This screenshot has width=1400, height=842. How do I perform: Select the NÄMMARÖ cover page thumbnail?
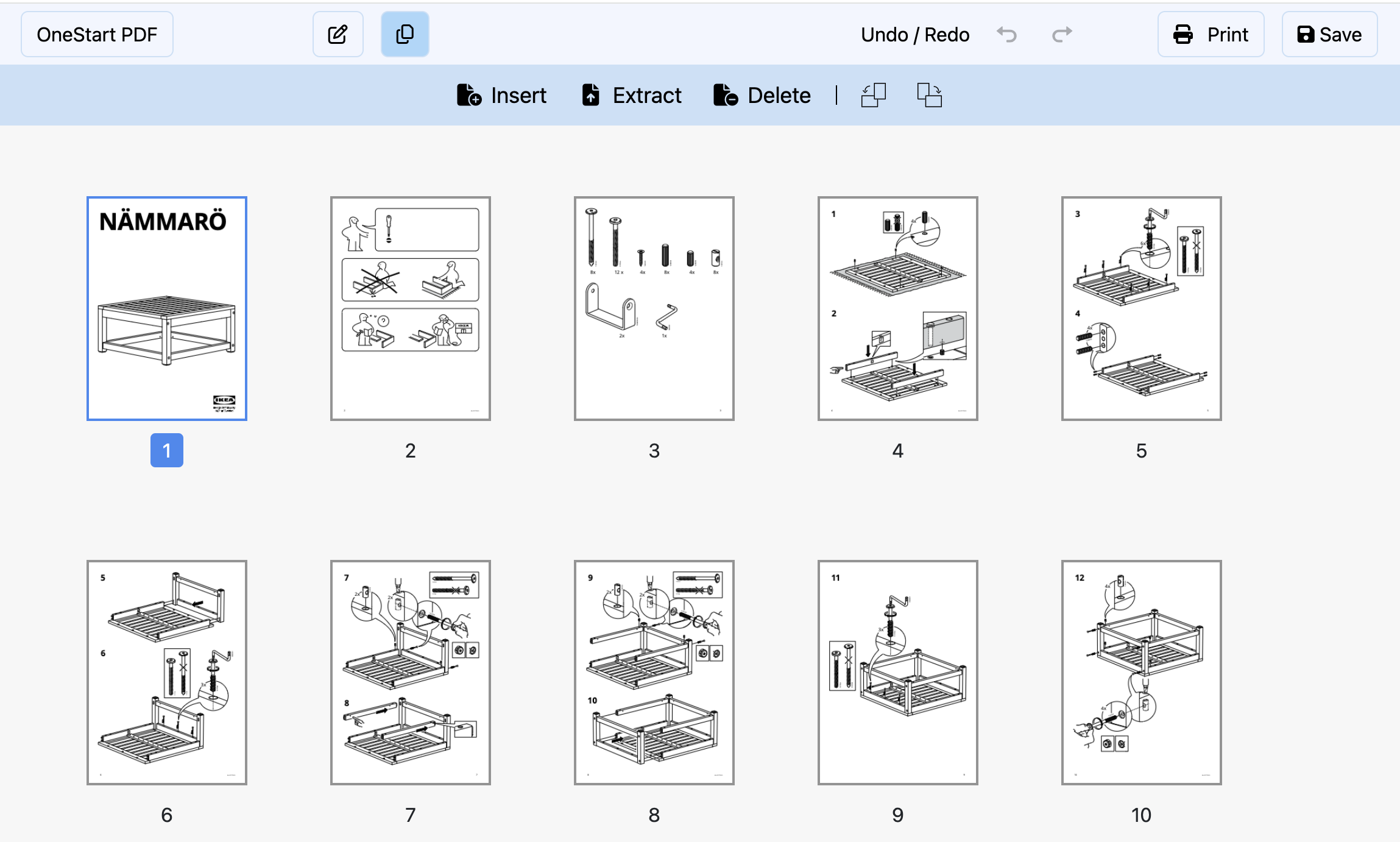(x=167, y=308)
